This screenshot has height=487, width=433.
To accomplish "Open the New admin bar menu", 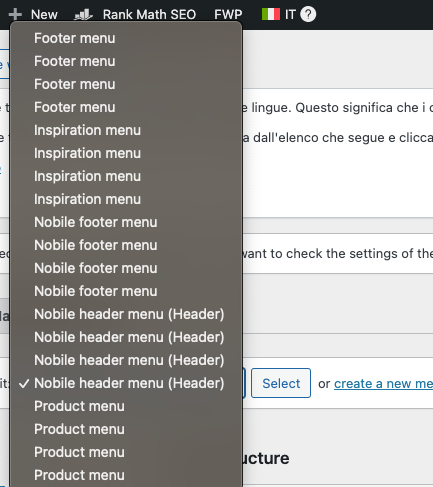I will pos(44,15).
